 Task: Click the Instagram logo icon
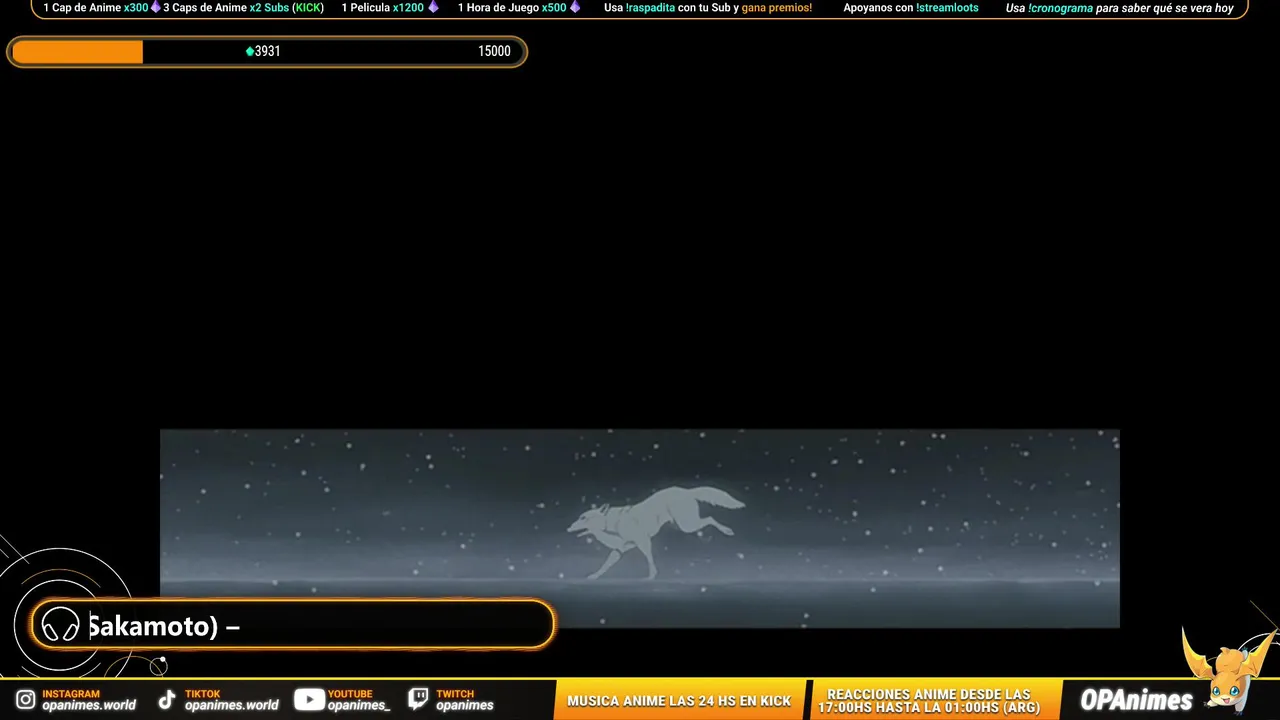tap(25, 700)
